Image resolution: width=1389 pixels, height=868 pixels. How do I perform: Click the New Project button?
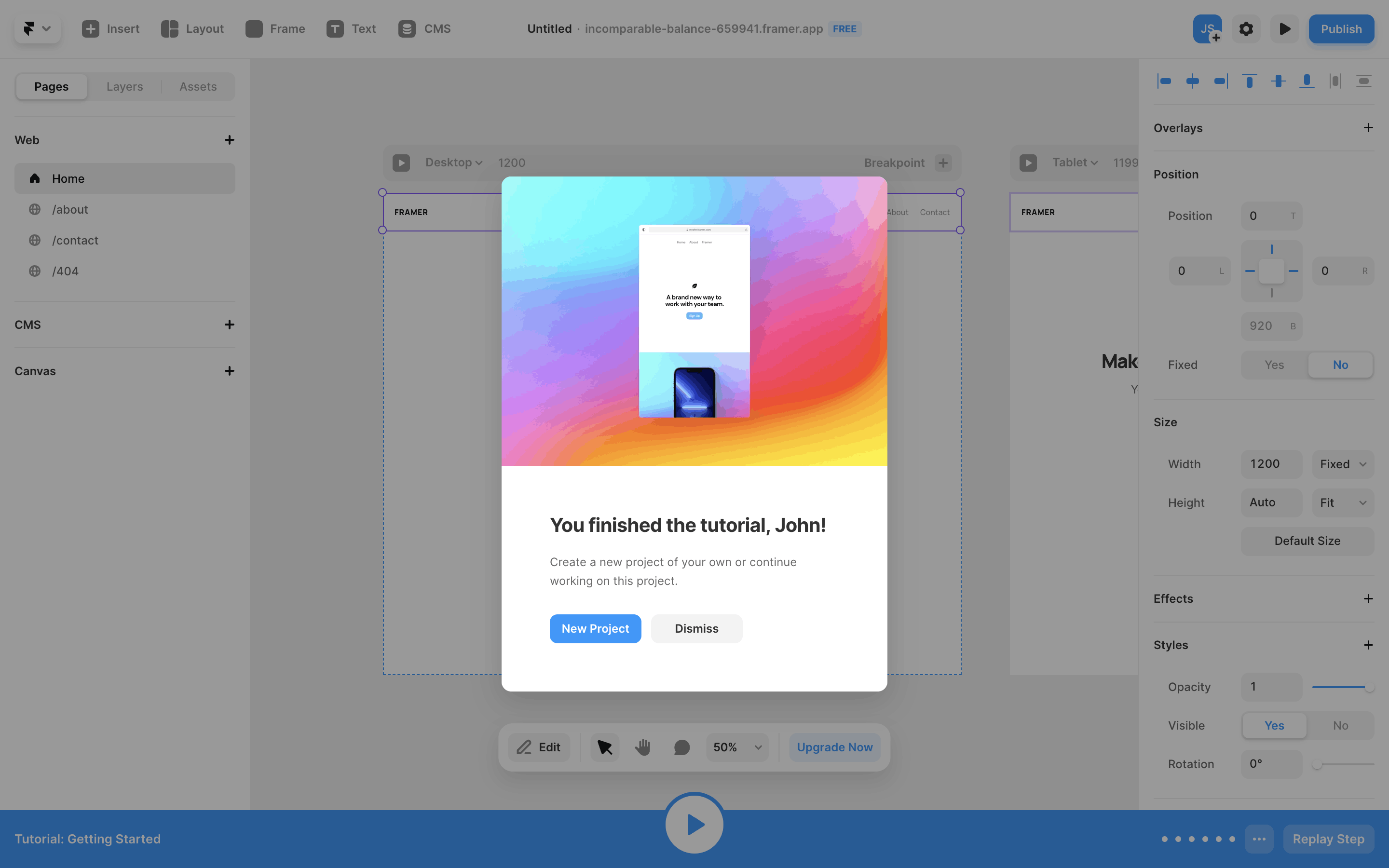[x=595, y=629]
